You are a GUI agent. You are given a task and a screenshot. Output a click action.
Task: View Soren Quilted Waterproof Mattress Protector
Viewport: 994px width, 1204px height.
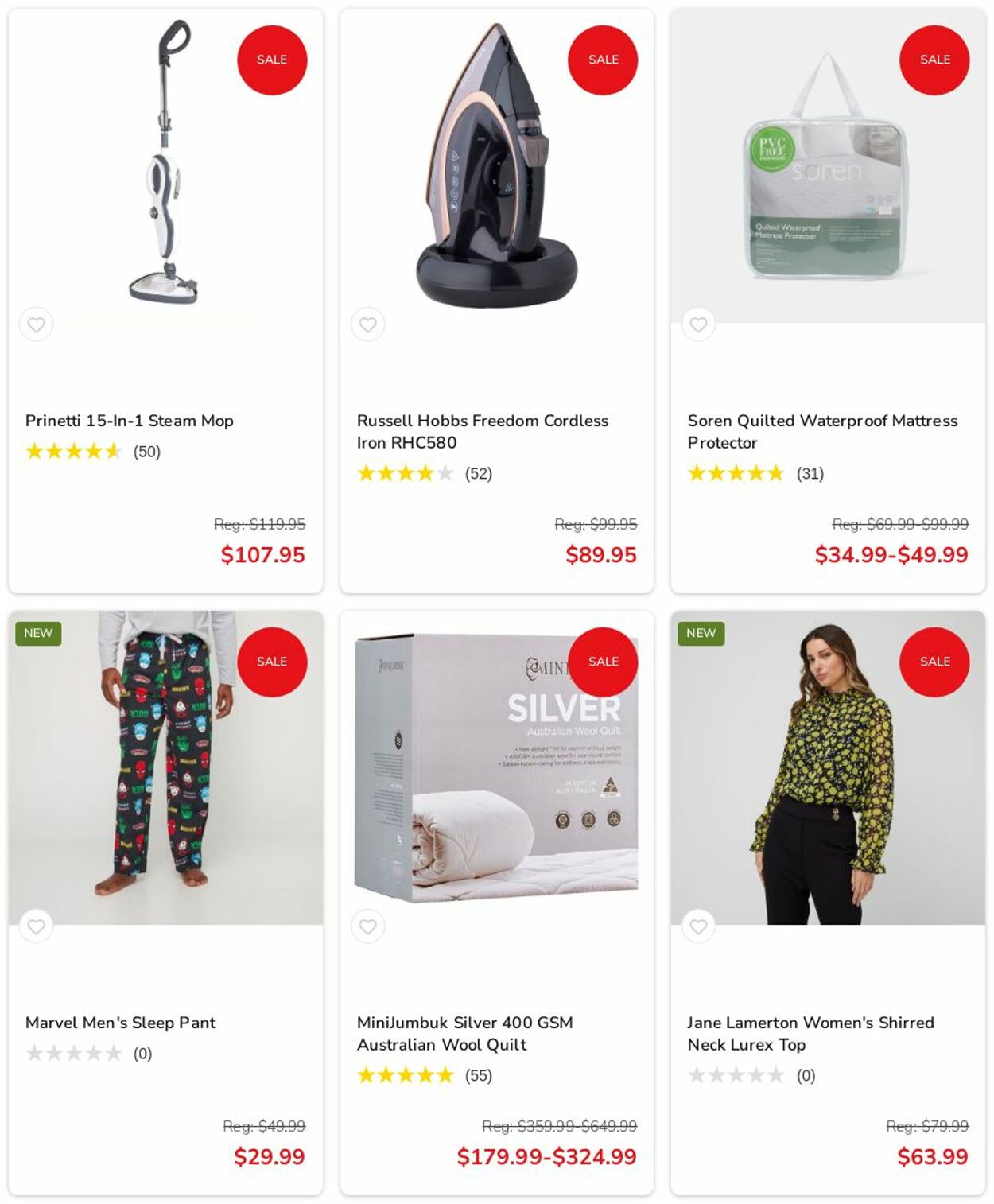click(822, 432)
